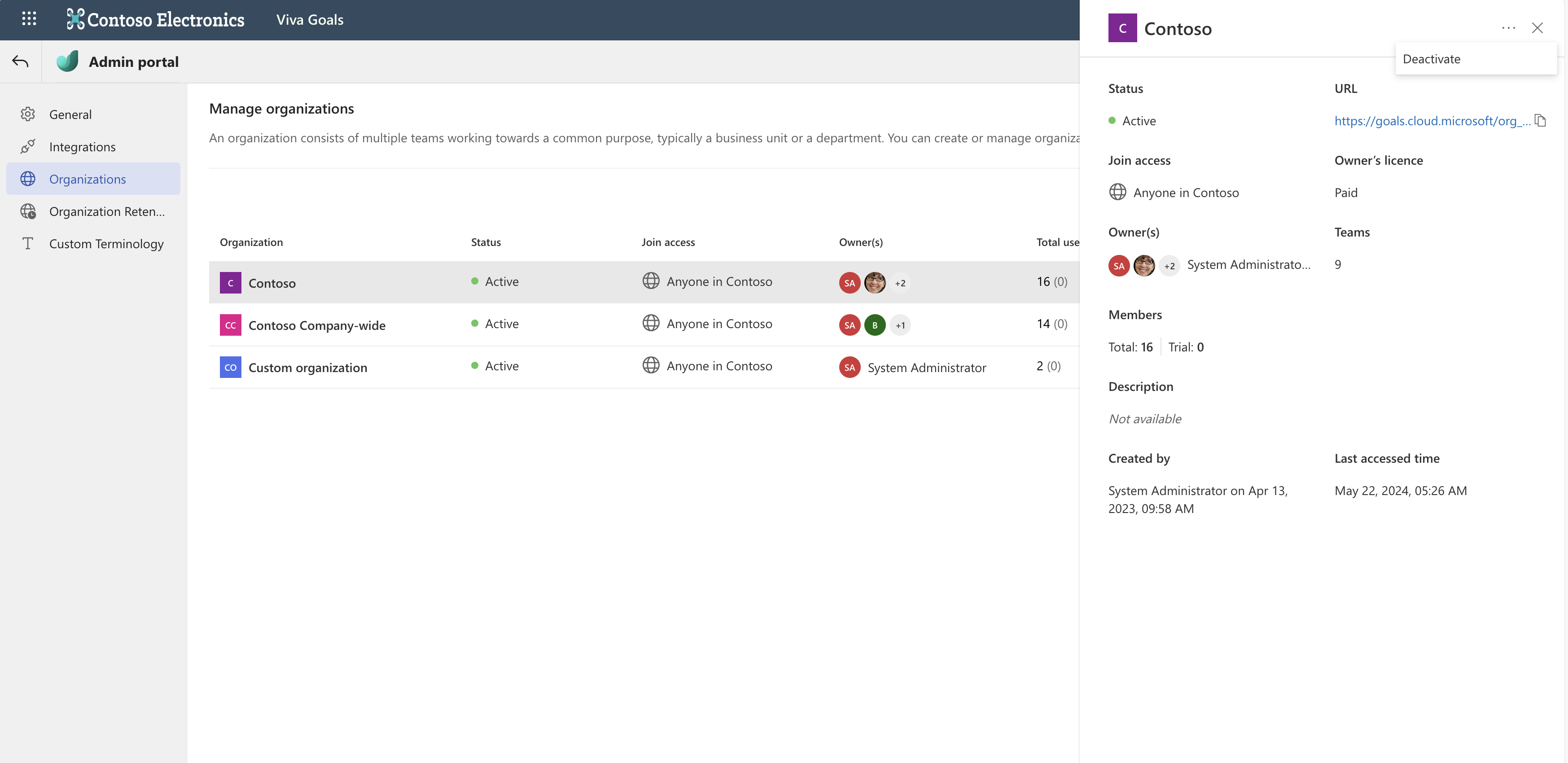Copy the organization URL icon

1540,121
